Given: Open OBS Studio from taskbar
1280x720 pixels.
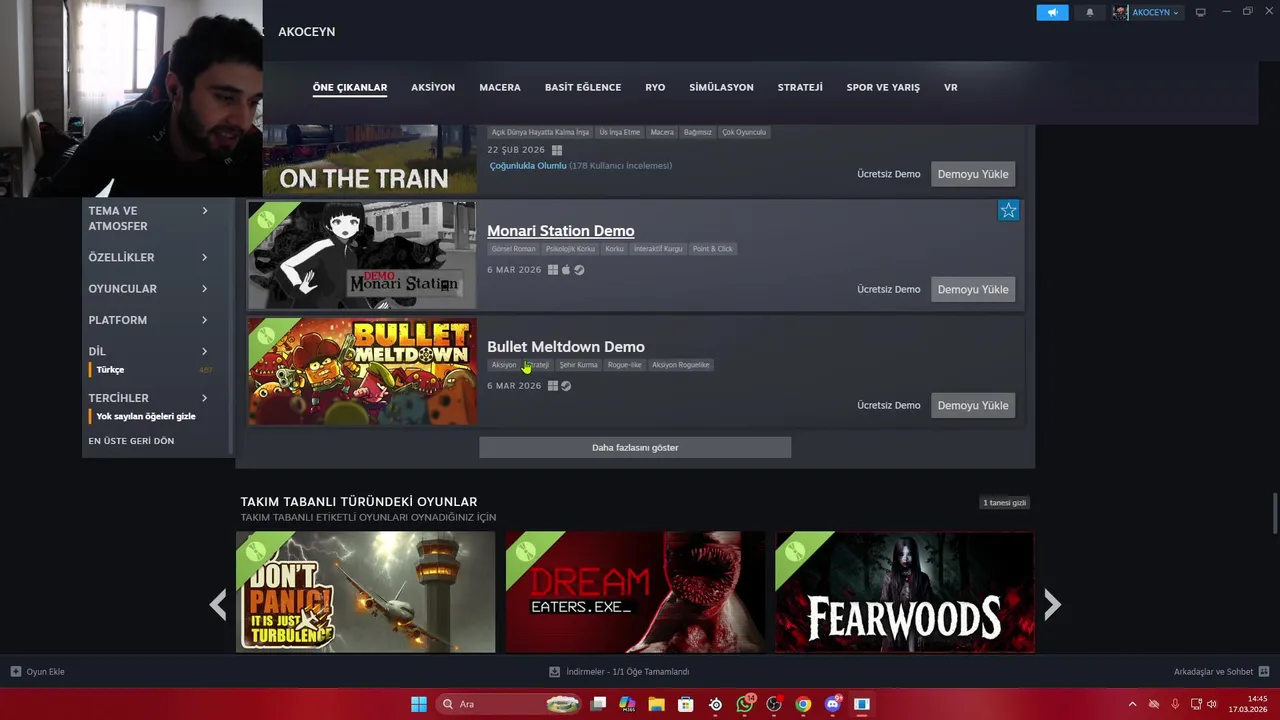Looking at the screenshot, I should [x=773, y=704].
